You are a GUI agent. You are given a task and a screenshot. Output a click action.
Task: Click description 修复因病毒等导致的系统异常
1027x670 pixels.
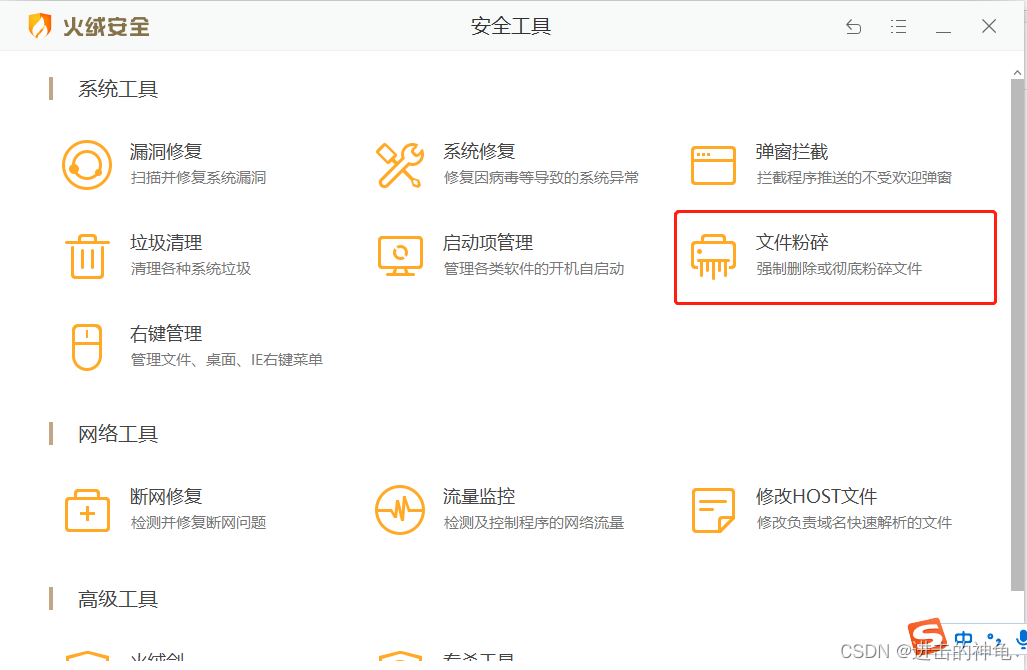(x=541, y=177)
